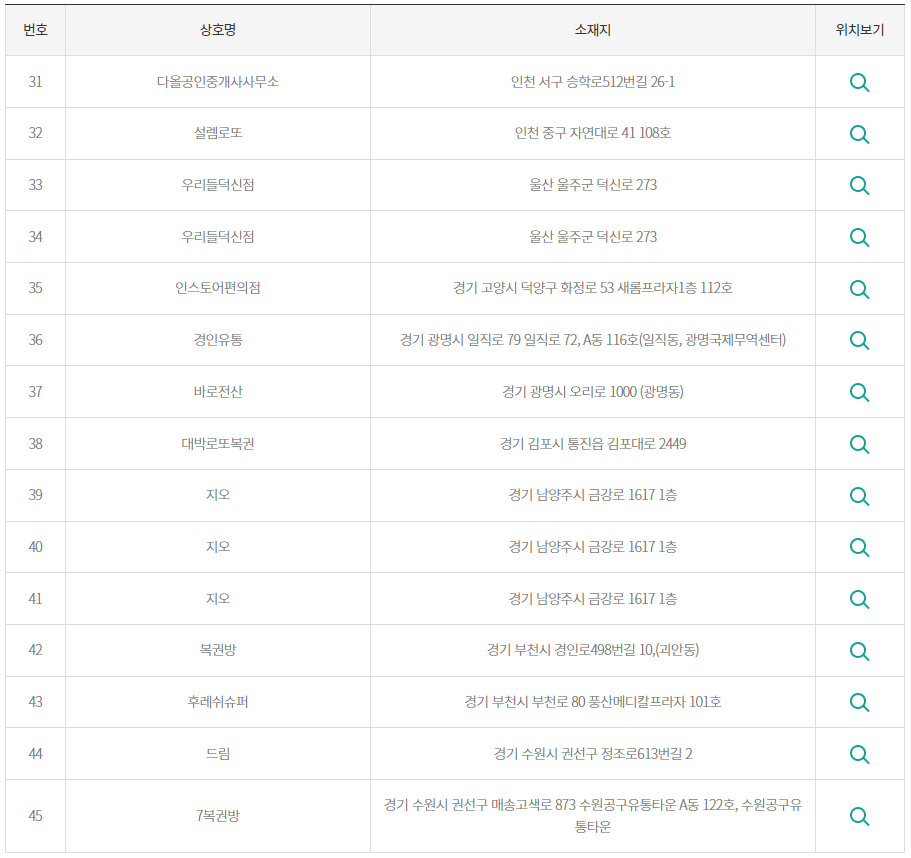Click address 경기 광명시 오리로 1000
Viewport: 911px width, 858px height.
point(593,392)
